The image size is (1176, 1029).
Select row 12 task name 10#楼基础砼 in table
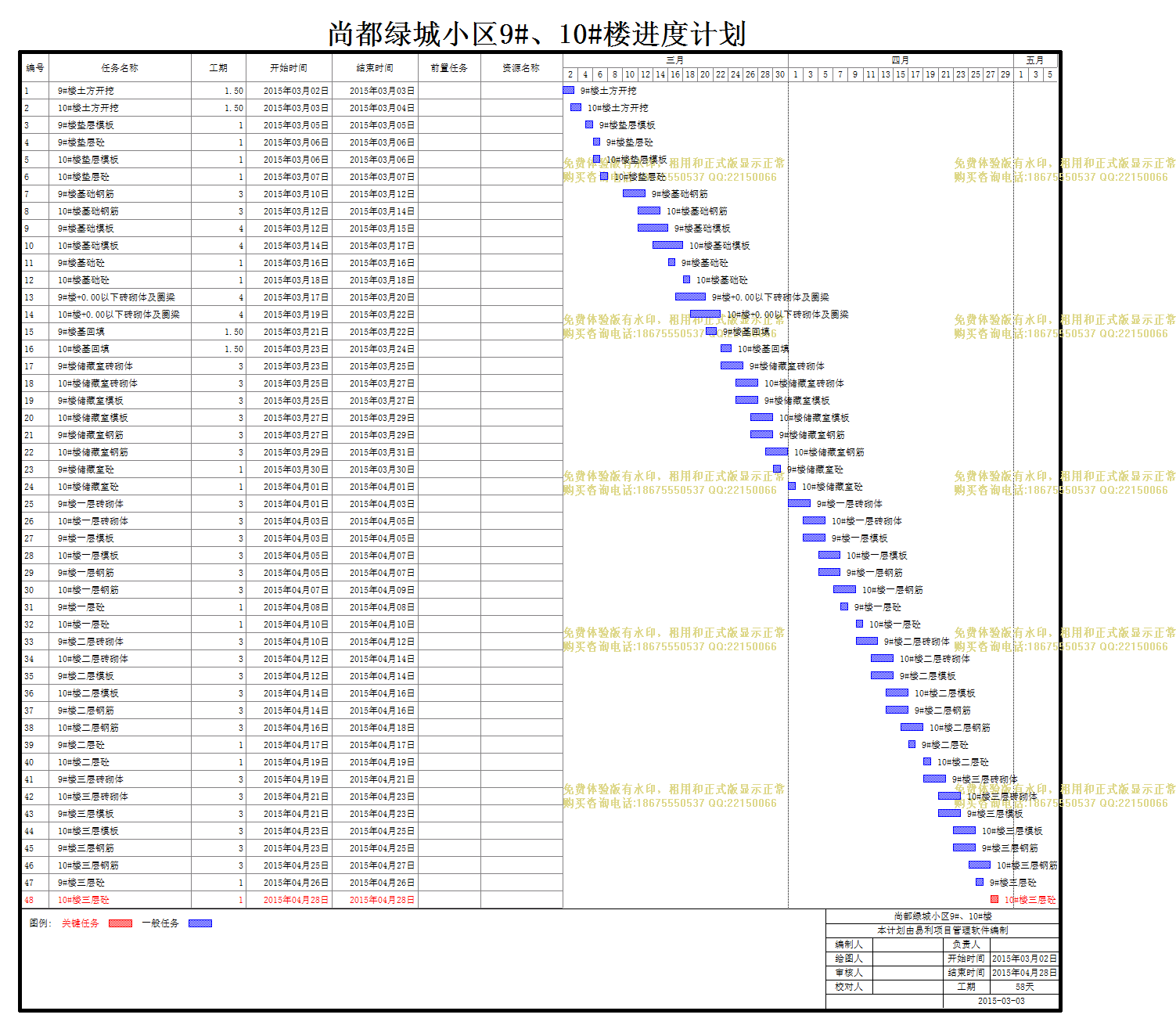coord(83,280)
